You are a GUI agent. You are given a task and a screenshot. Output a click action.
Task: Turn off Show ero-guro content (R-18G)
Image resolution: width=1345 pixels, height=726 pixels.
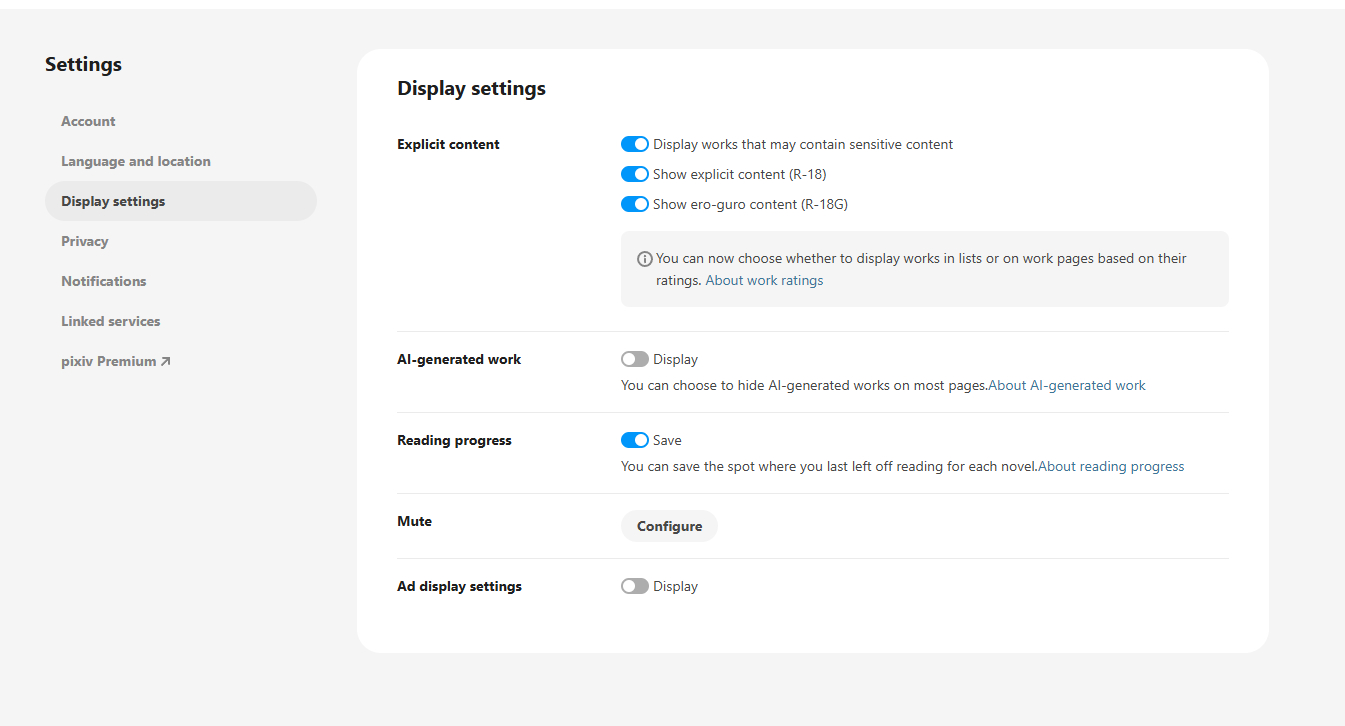635,205
